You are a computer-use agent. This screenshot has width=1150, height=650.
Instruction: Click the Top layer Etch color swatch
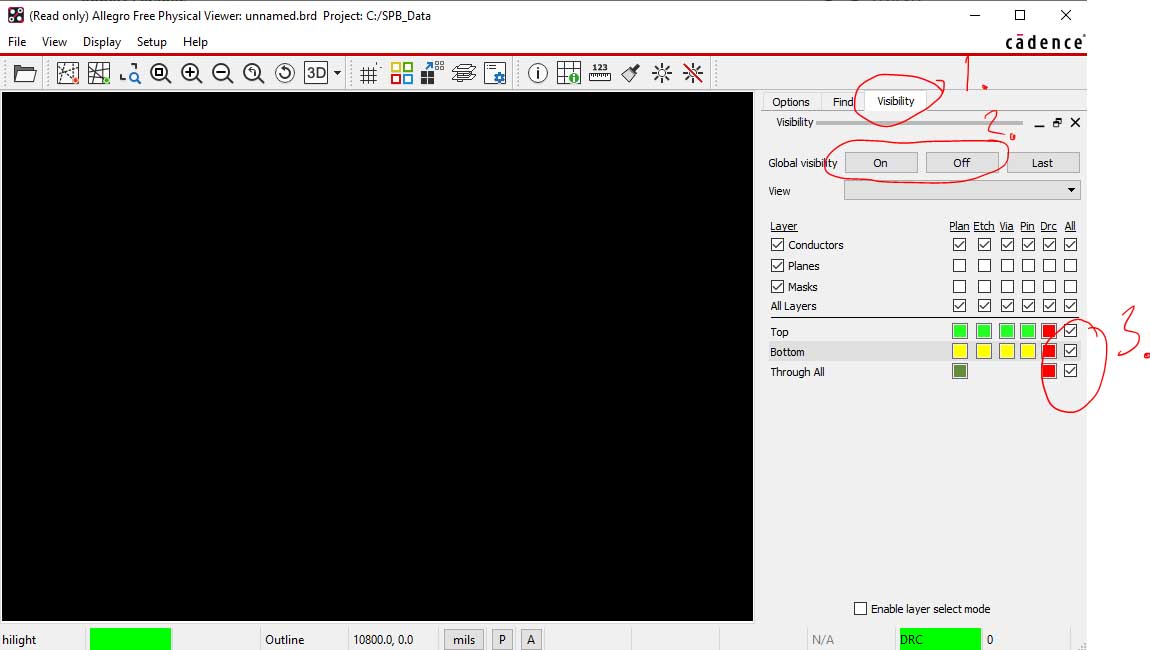pyautogui.click(x=984, y=331)
